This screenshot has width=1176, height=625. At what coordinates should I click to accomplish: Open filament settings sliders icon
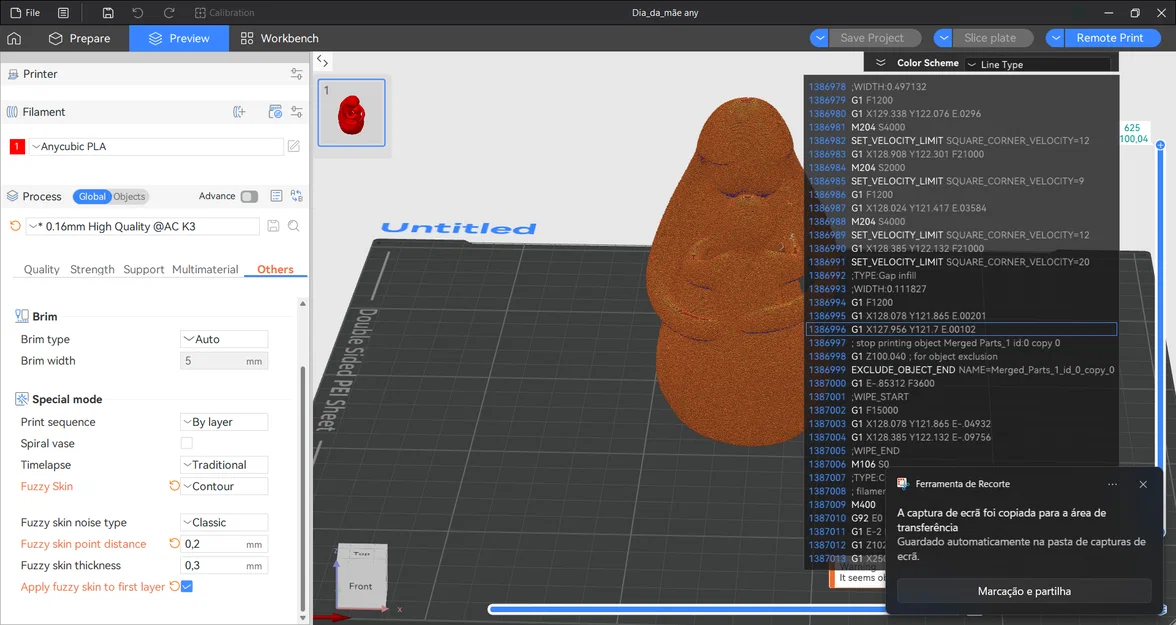[x=296, y=112]
